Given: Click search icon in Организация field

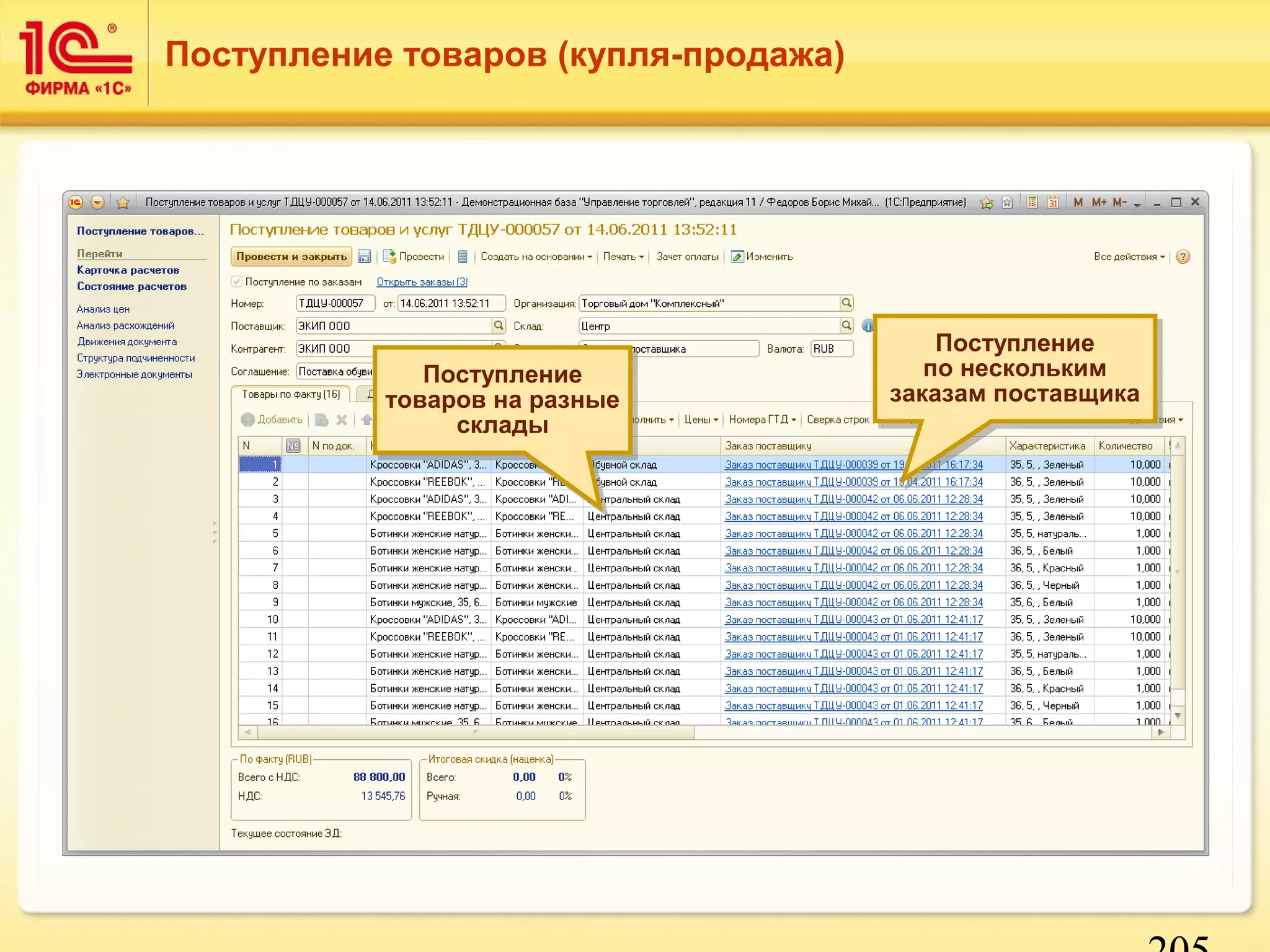Looking at the screenshot, I should click(x=846, y=303).
